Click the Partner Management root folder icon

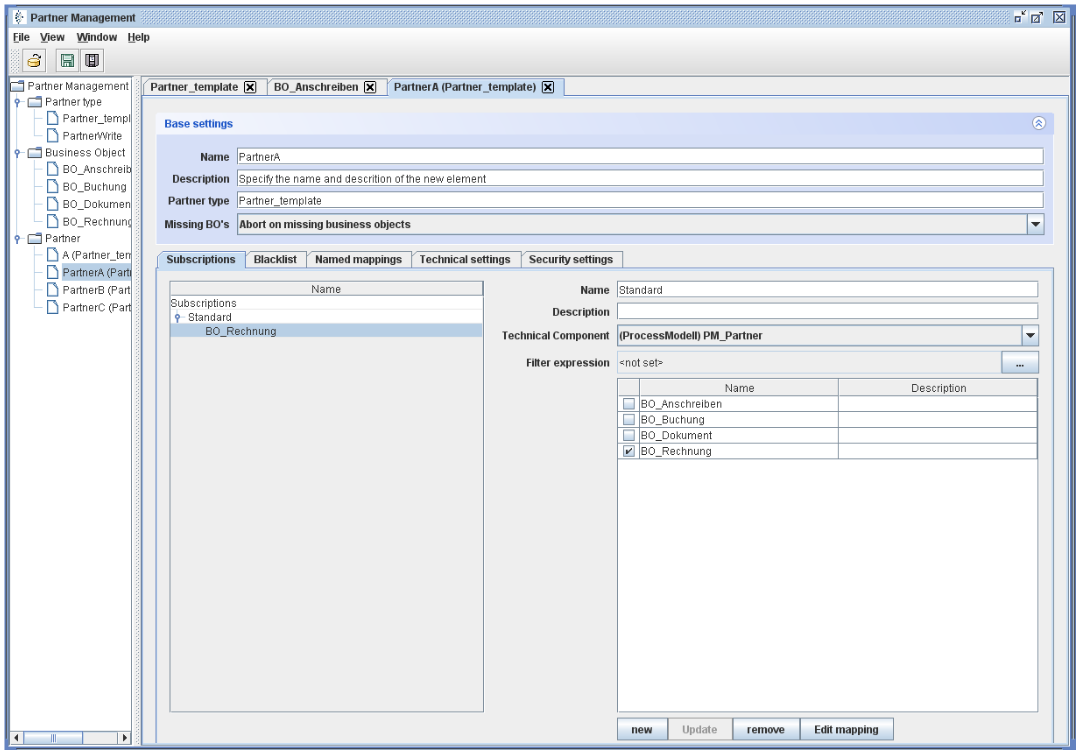point(18,85)
